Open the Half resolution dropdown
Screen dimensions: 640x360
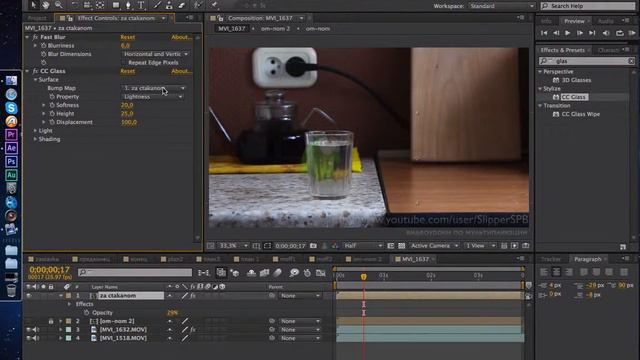pyautogui.click(x=362, y=246)
